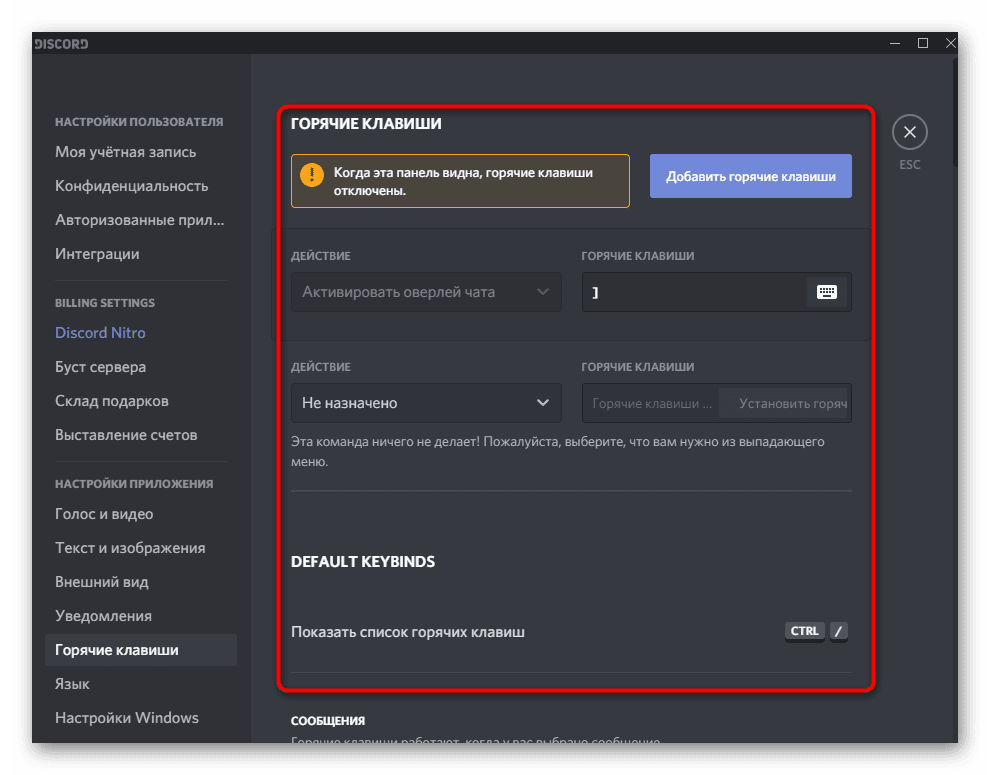The image size is (990, 775).
Task: Click the Эта команда ничего не делает hint text
Action: click(x=558, y=452)
